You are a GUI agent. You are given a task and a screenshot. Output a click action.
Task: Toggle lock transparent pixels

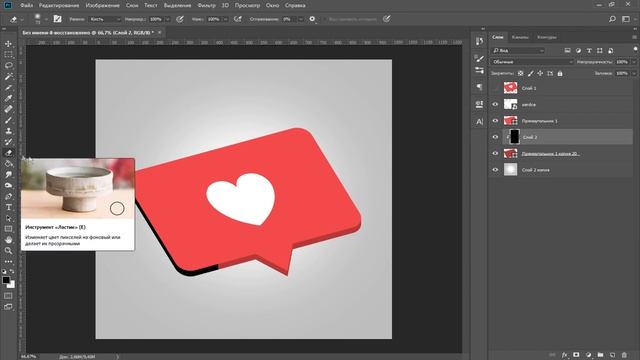(x=520, y=73)
